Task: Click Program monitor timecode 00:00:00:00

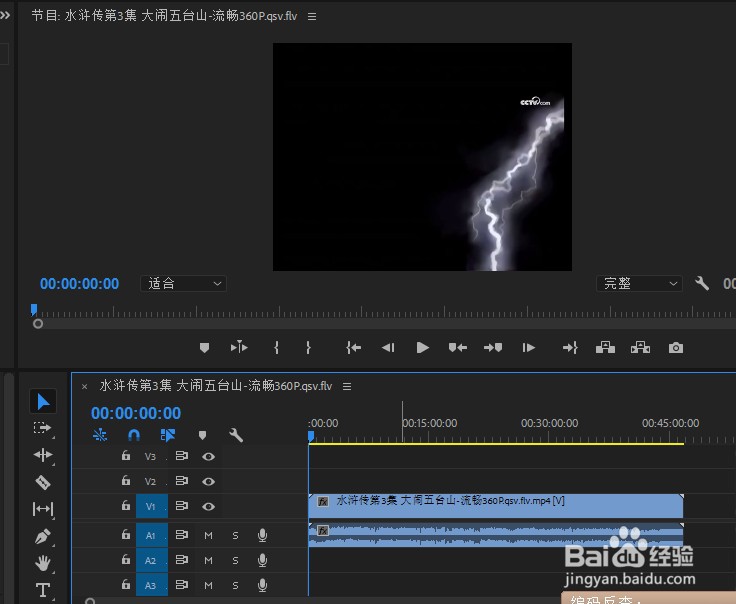Action: pyautogui.click(x=79, y=283)
